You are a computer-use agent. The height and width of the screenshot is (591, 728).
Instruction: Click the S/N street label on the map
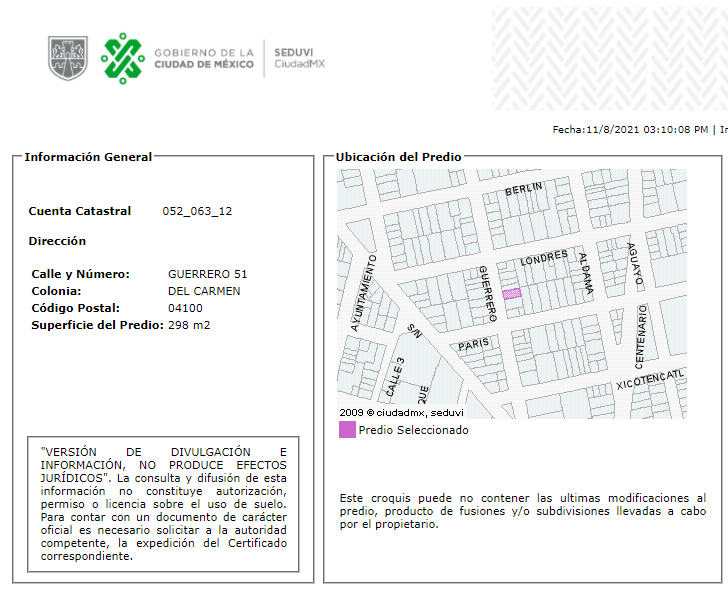point(414,331)
